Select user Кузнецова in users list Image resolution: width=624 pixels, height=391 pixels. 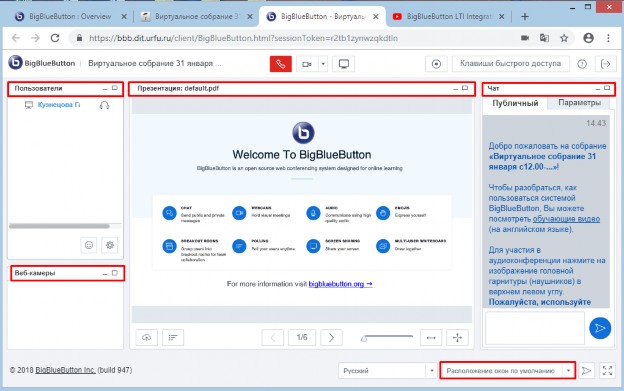click(x=59, y=105)
